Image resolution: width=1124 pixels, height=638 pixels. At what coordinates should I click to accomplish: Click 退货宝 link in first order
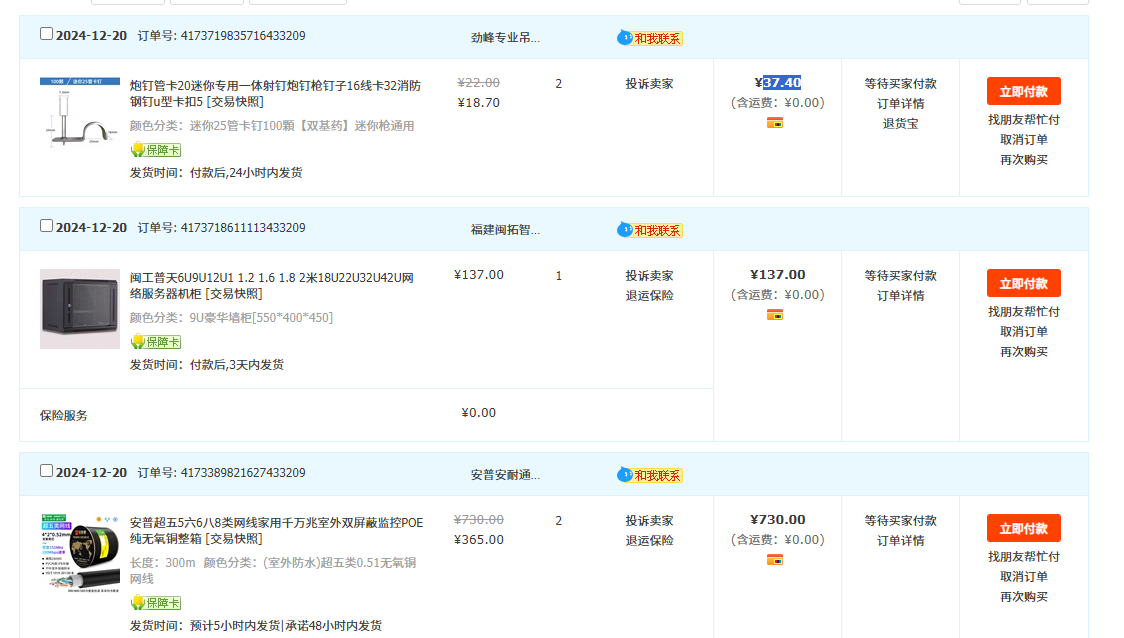pyautogui.click(x=900, y=124)
